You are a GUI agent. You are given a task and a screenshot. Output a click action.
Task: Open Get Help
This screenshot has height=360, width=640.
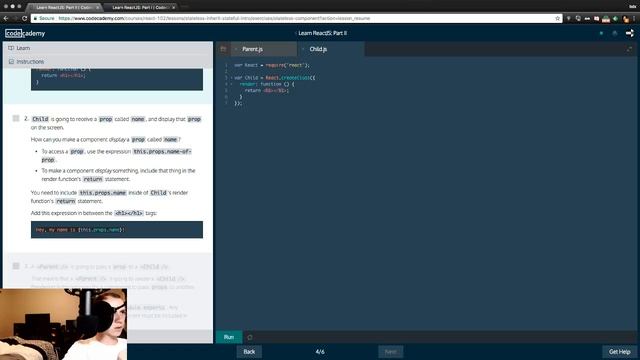(x=620, y=351)
